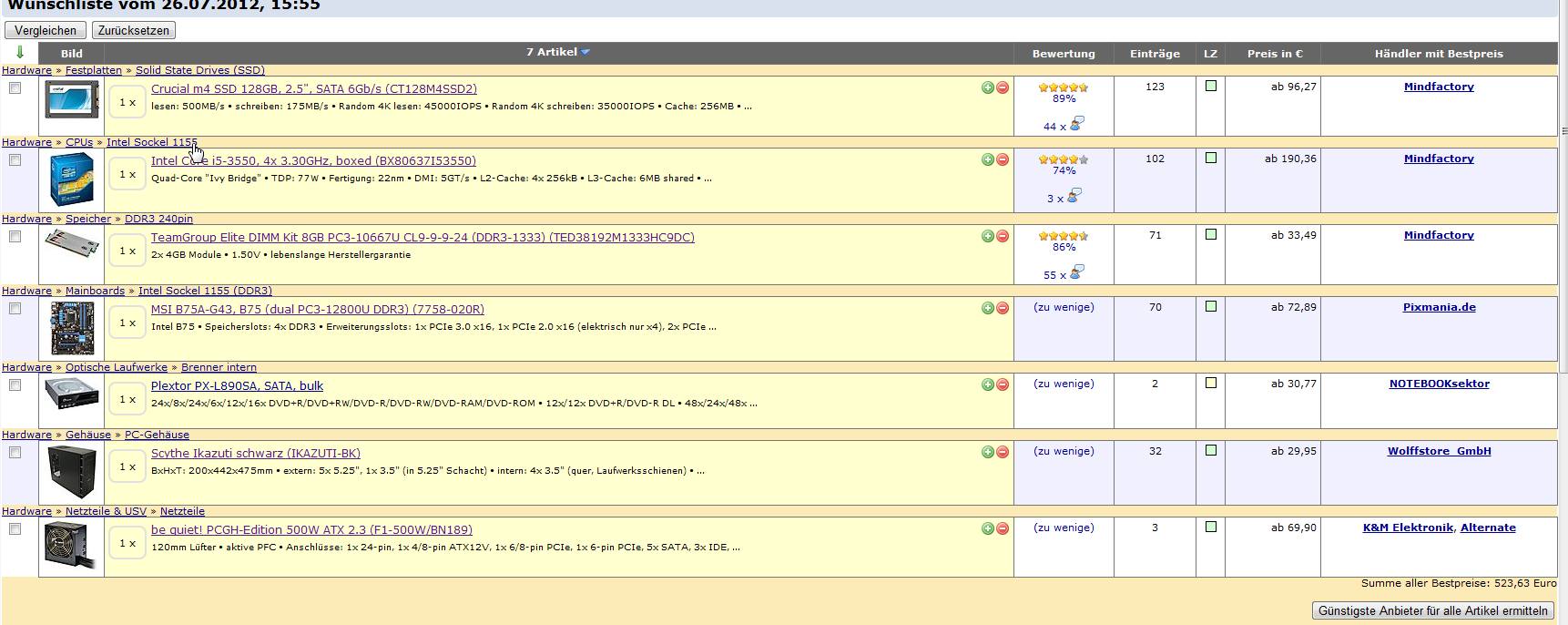Toggle the LZ checkbox for TeamGroup Elite DIMM Kit
The image size is (1568, 625).
click(x=1210, y=234)
